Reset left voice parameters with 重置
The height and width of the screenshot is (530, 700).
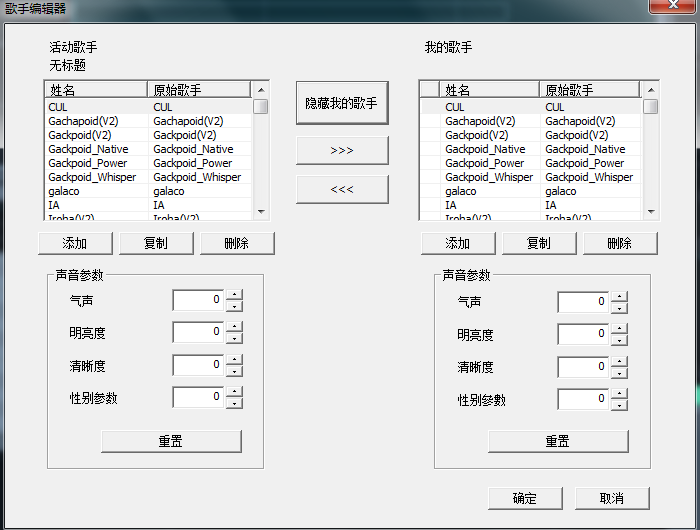click(x=171, y=442)
